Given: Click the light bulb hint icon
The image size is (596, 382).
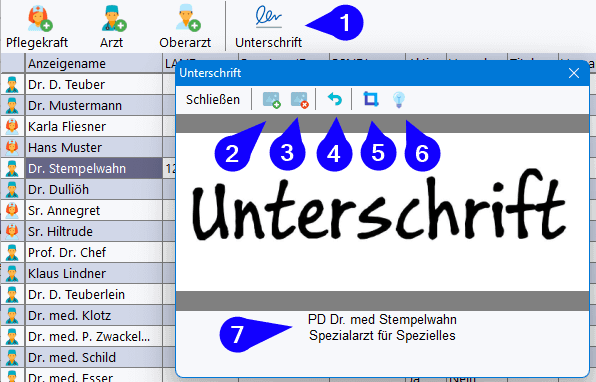Looking at the screenshot, I should pos(399,100).
